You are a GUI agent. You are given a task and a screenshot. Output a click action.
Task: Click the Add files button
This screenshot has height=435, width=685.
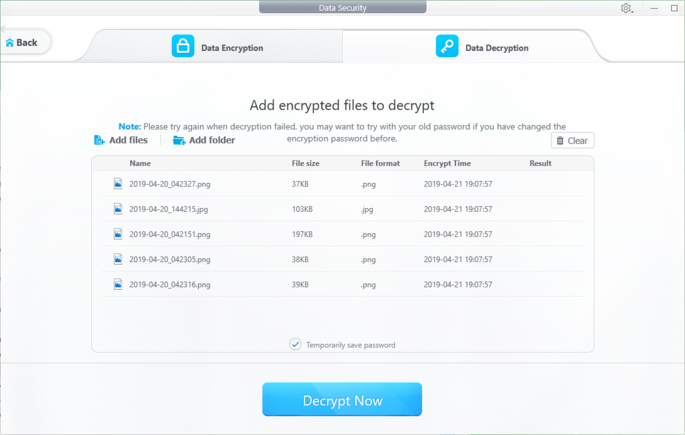click(x=121, y=140)
